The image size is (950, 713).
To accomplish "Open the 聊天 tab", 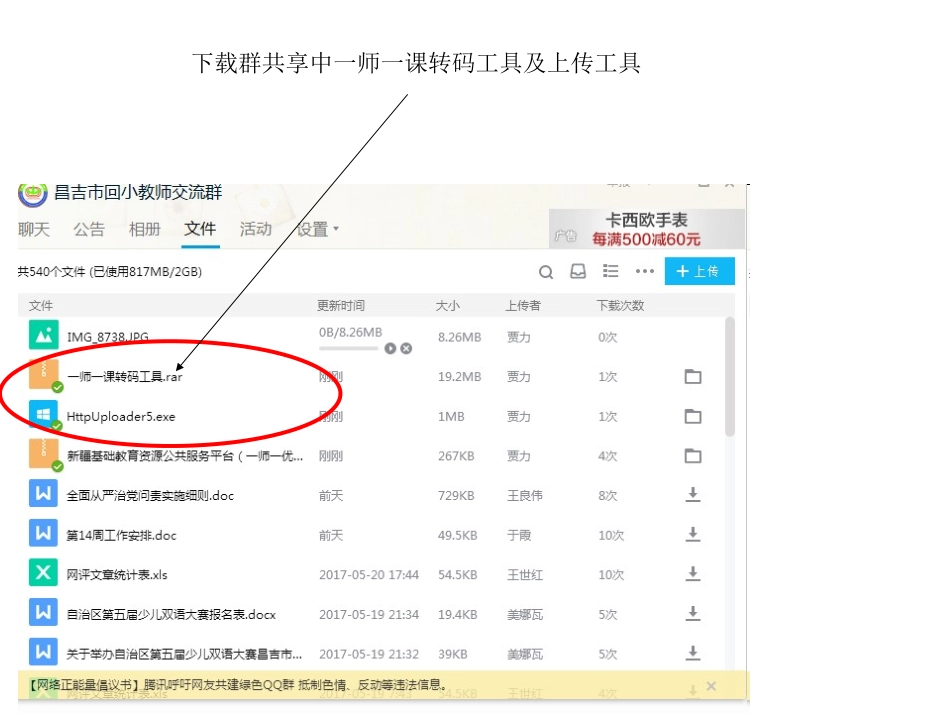I will click(x=34, y=229).
